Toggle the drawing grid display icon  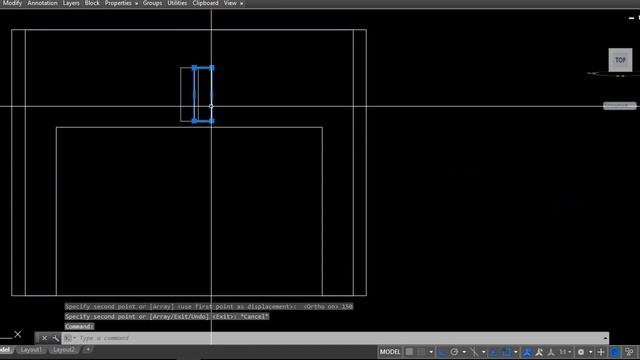[x=409, y=352]
